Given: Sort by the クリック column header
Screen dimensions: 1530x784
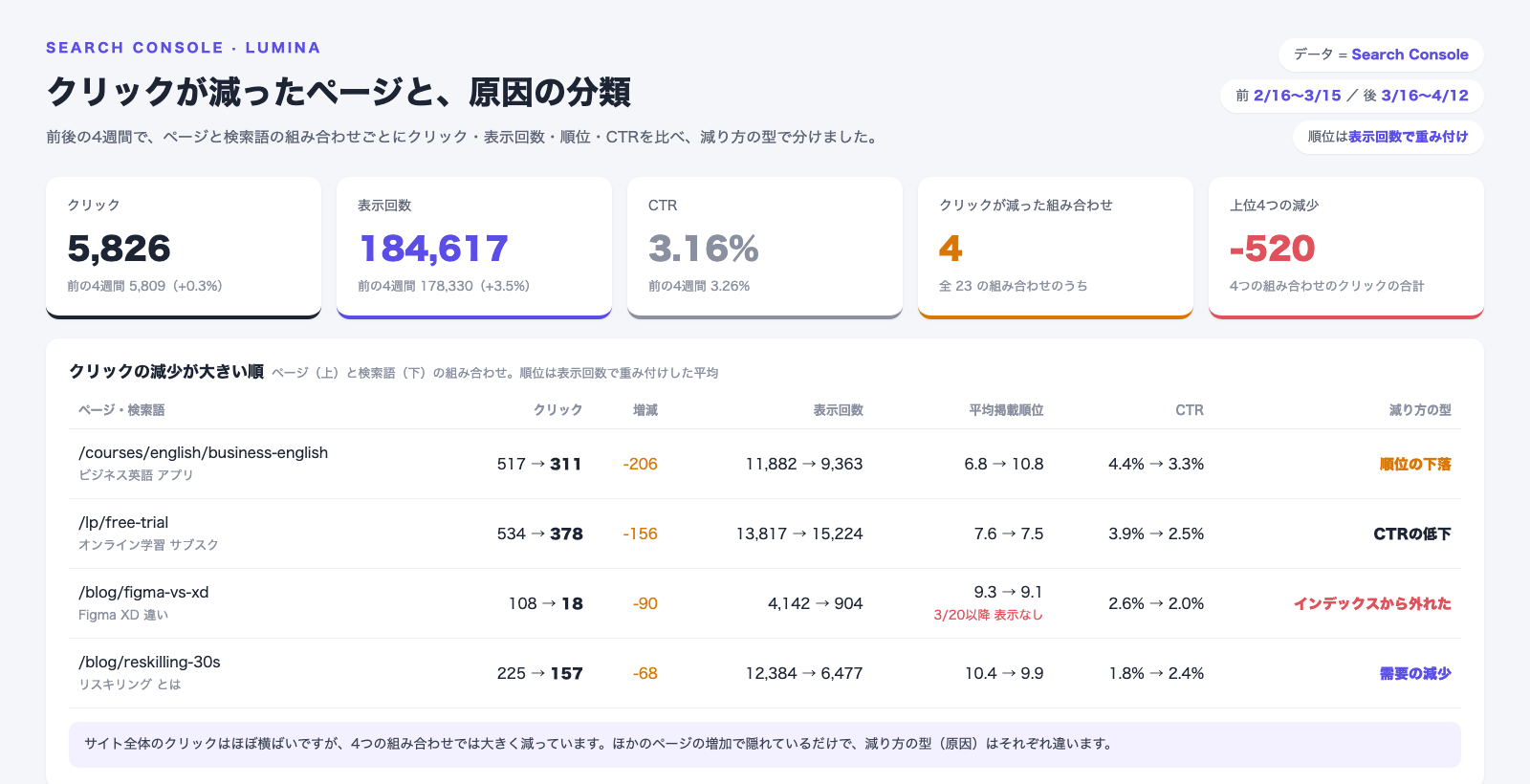Looking at the screenshot, I should pyautogui.click(x=557, y=410).
